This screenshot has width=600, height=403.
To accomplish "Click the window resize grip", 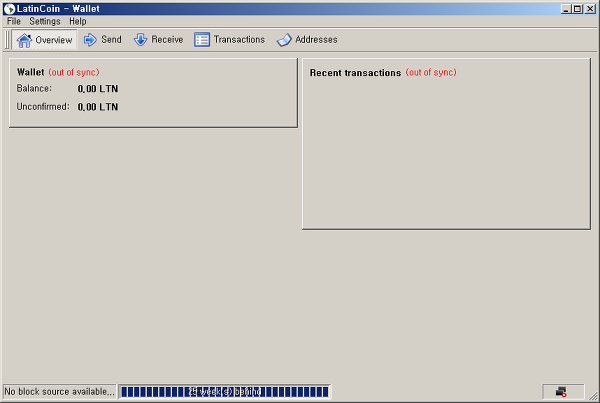I will click(593, 396).
